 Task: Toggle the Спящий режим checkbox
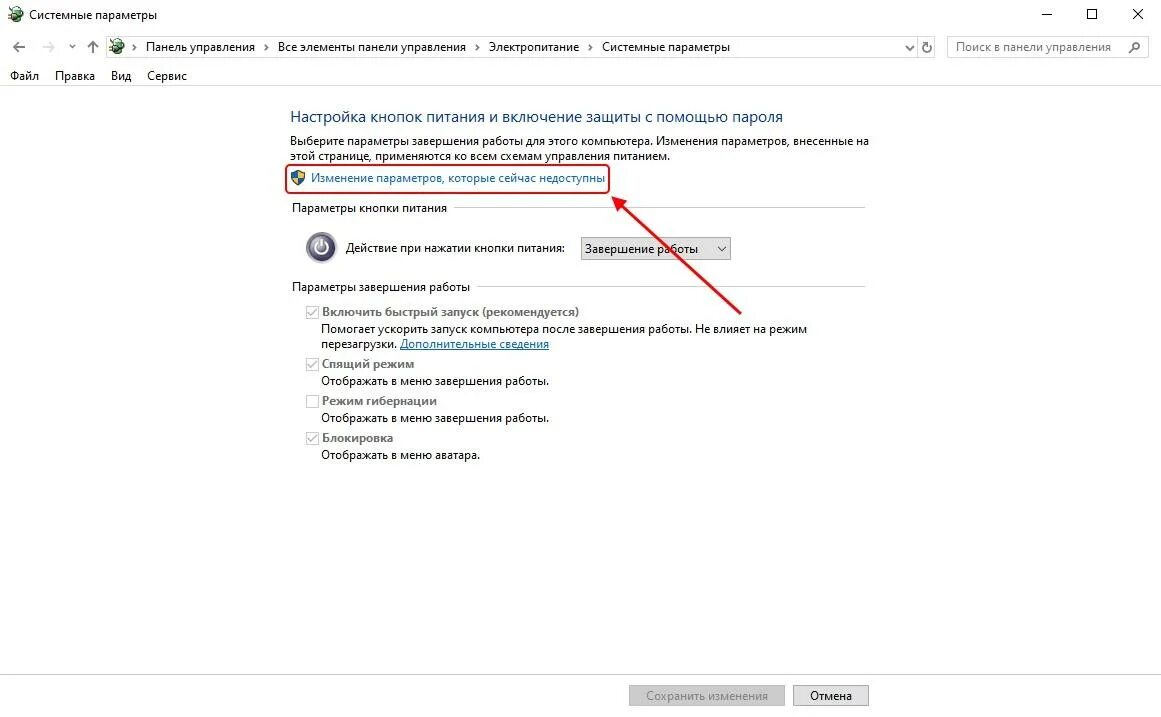[x=312, y=364]
